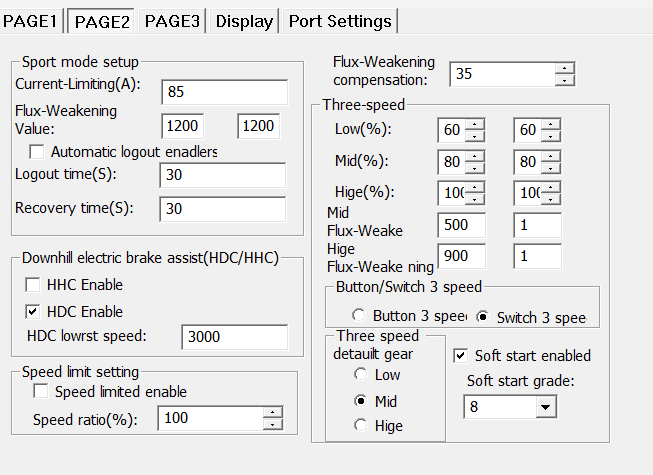Enable the HHC Enable checkbox
The image size is (653, 475).
[x=33, y=285]
